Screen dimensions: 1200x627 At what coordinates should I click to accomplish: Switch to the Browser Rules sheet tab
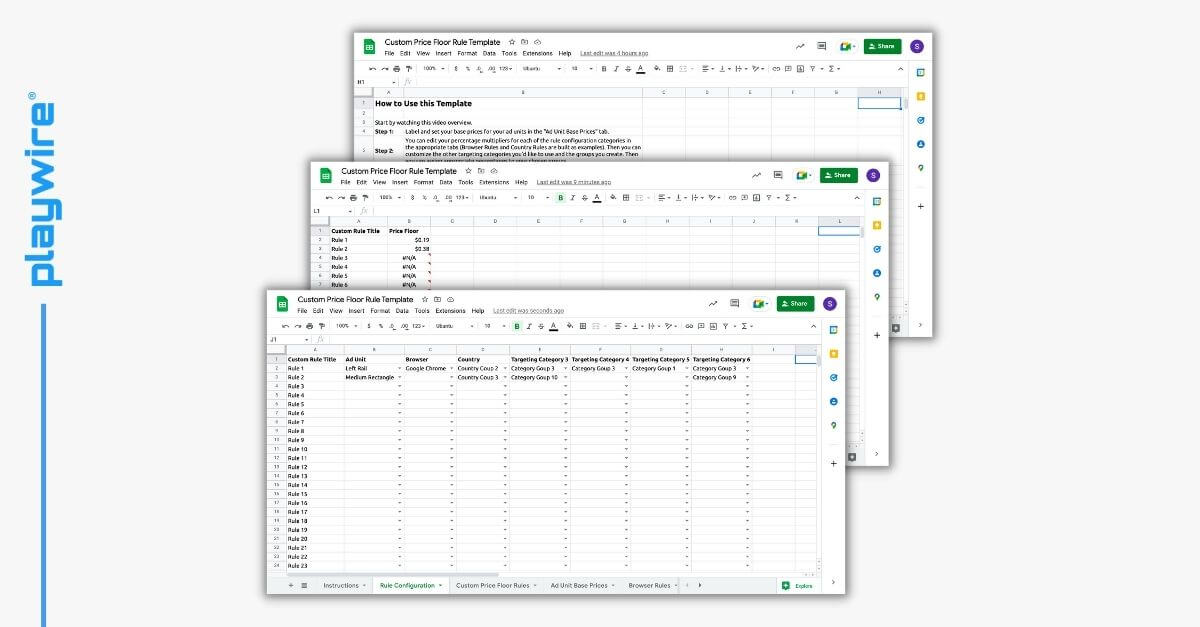(651, 585)
